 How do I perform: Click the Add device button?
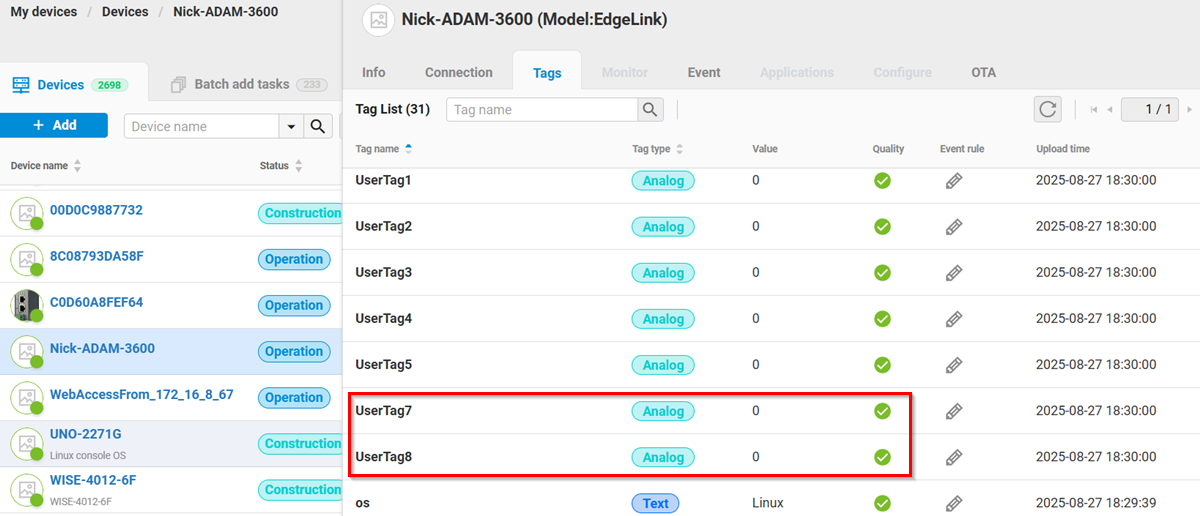54,125
